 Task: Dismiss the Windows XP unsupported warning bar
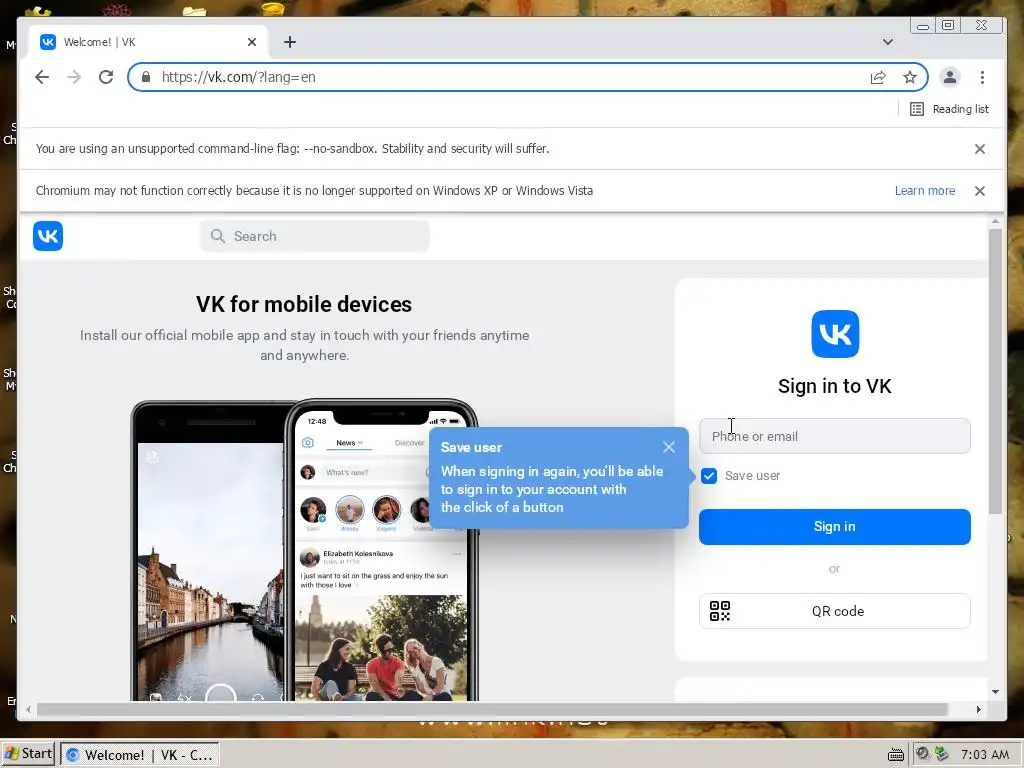point(980,191)
